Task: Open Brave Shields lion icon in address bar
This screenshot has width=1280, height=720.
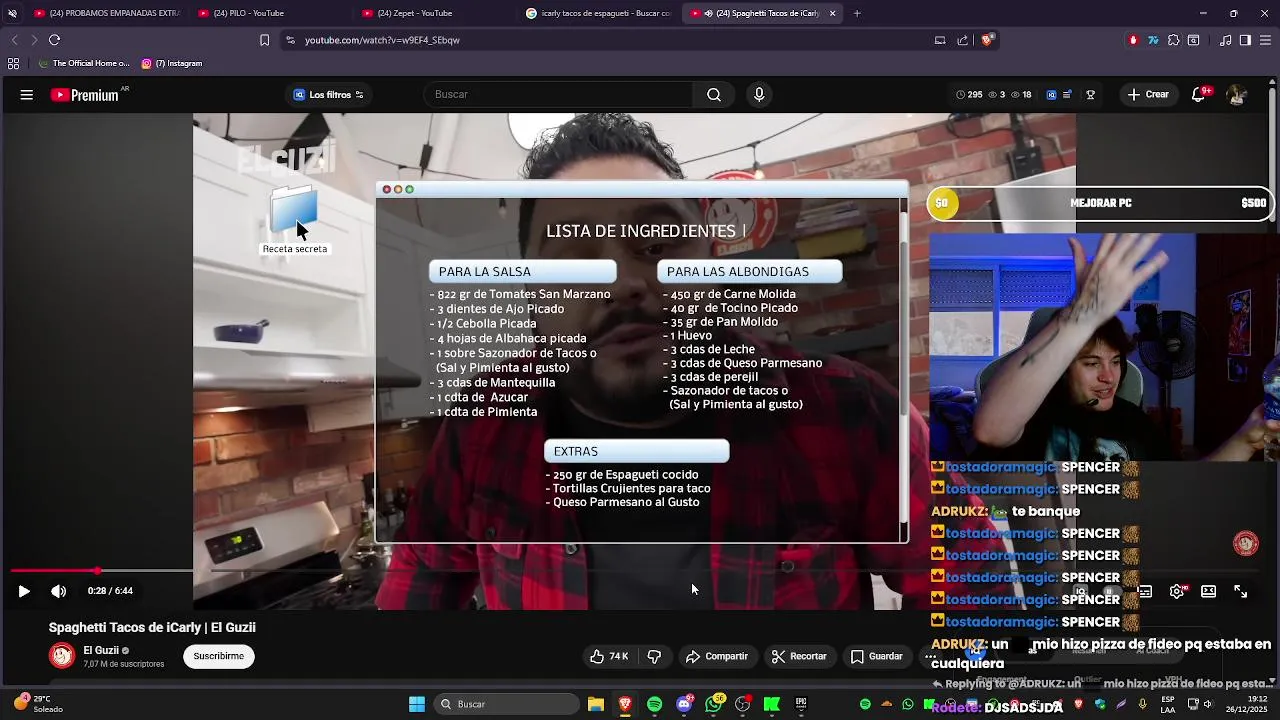Action: coord(987,40)
